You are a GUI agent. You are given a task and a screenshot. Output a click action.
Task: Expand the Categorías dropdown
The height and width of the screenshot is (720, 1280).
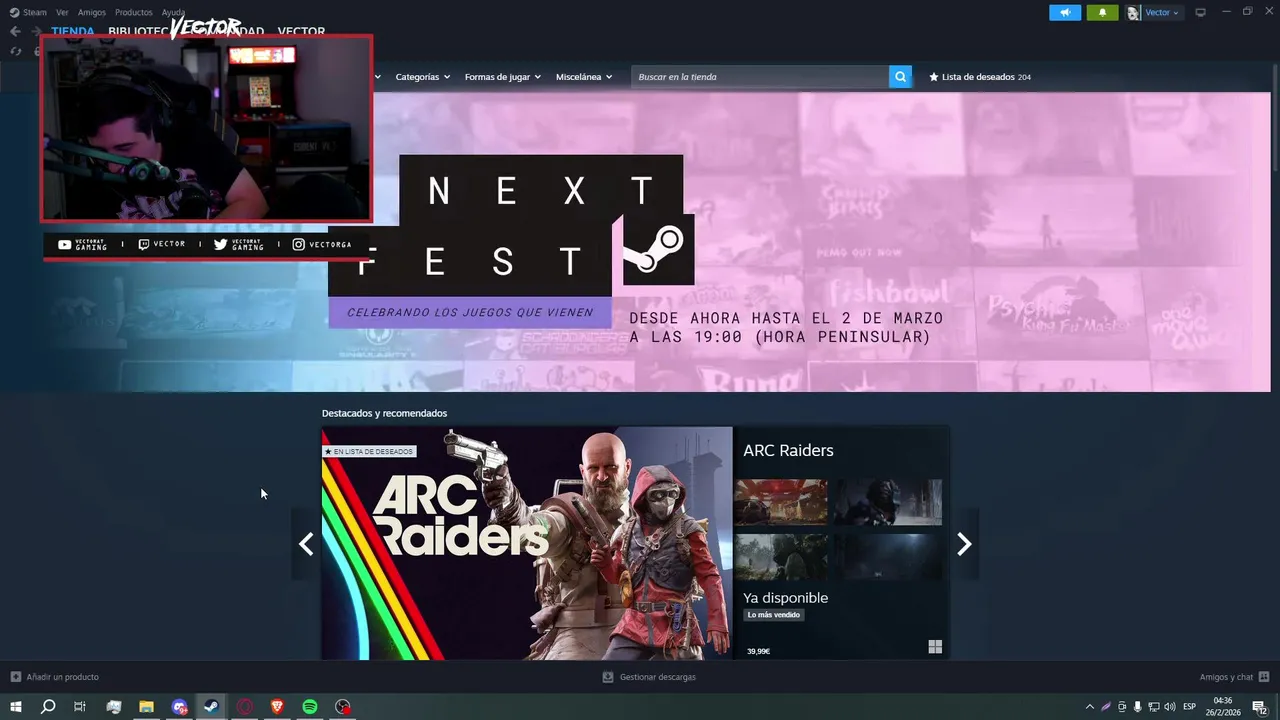423,77
